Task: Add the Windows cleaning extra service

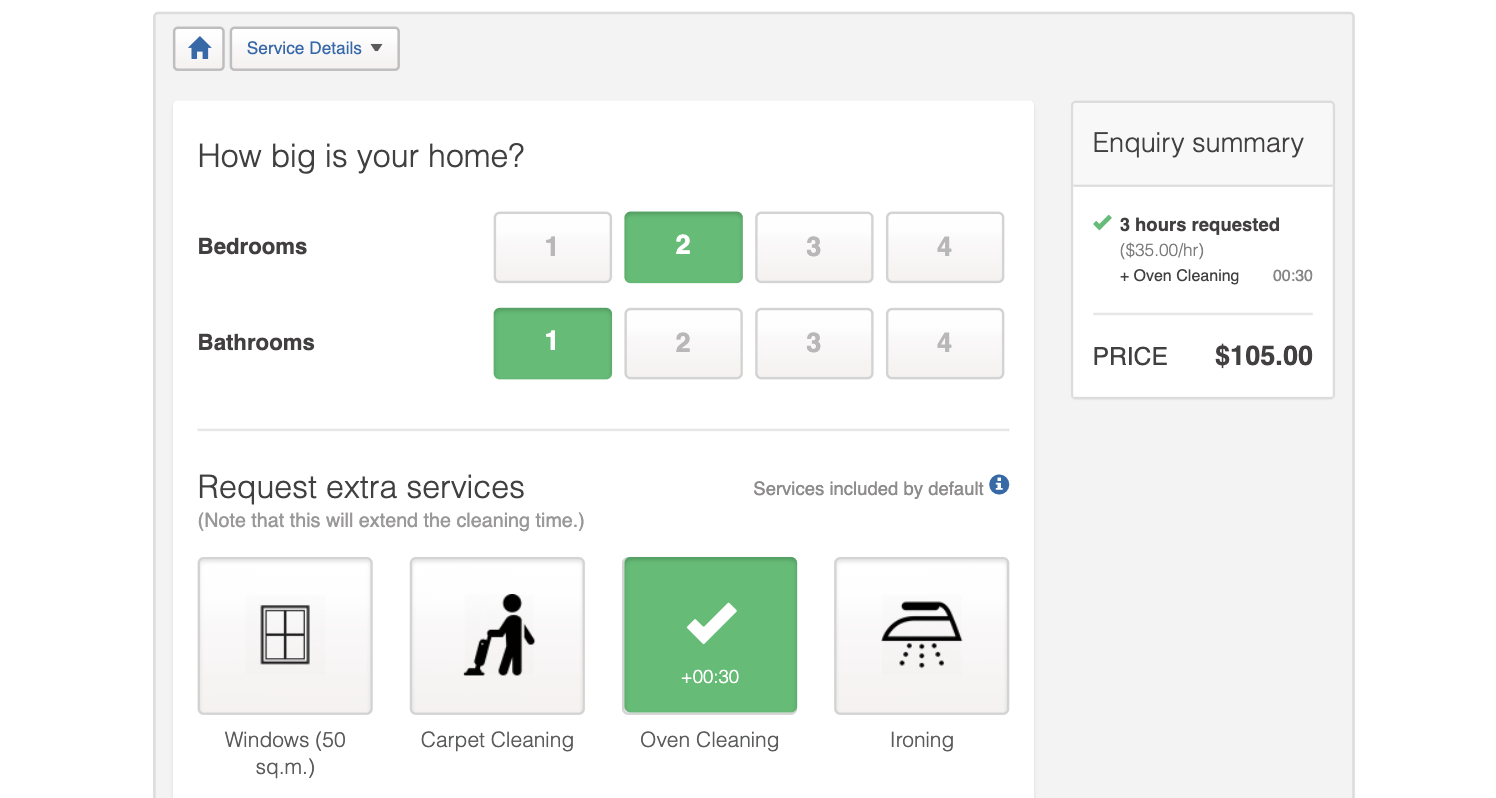Action: pyautogui.click(x=285, y=635)
